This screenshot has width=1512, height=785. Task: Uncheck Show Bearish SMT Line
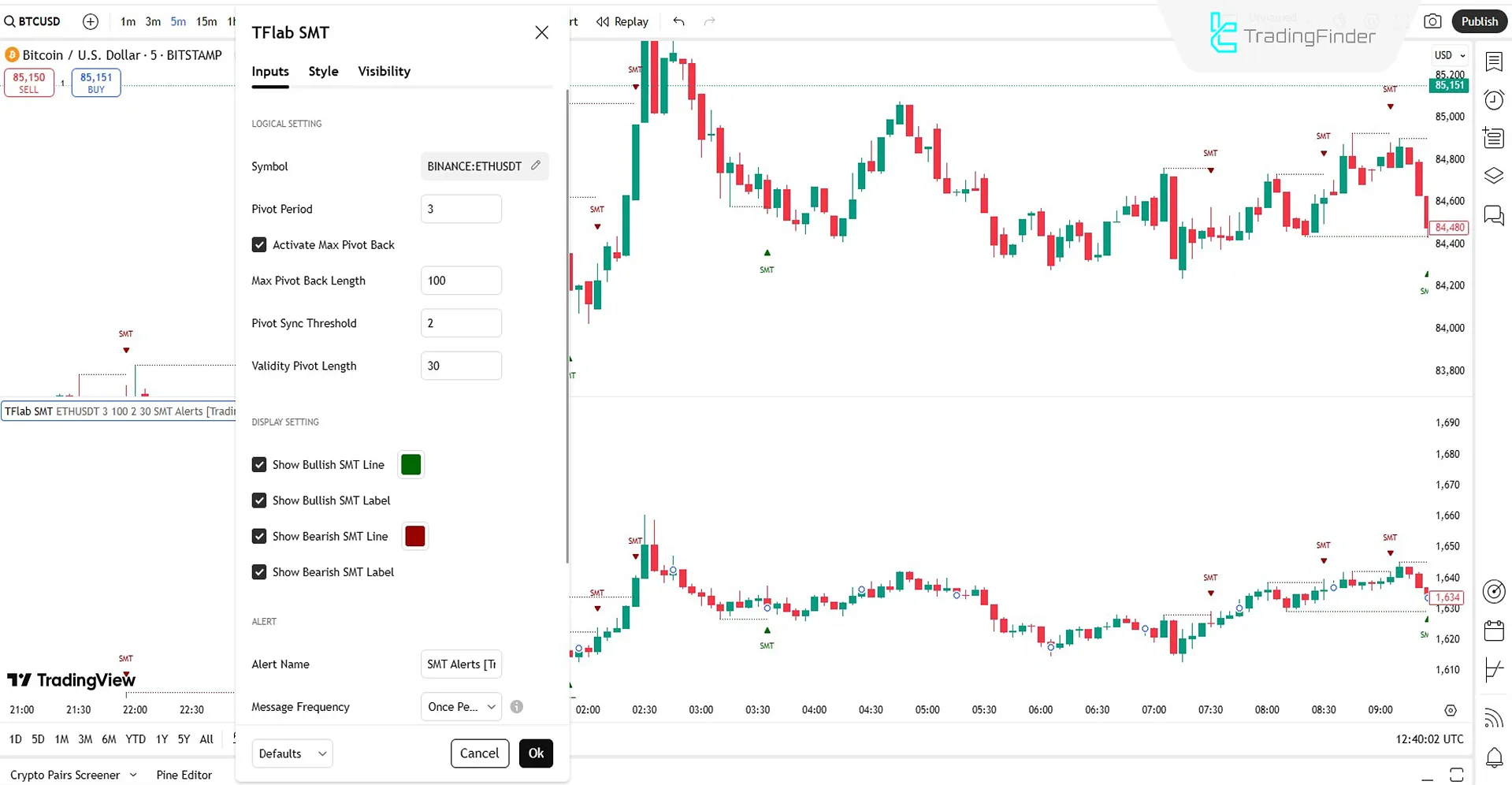click(x=259, y=536)
